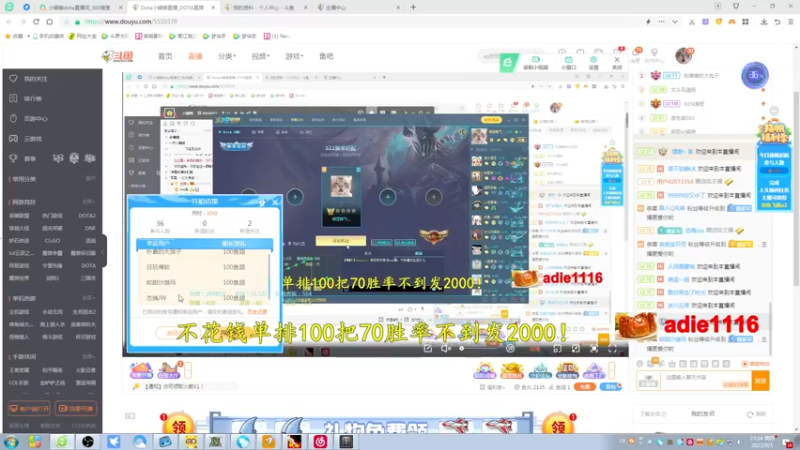The image size is (800, 450).
Task: Click the 我要开播 button in sidebar
Action: coord(76,409)
